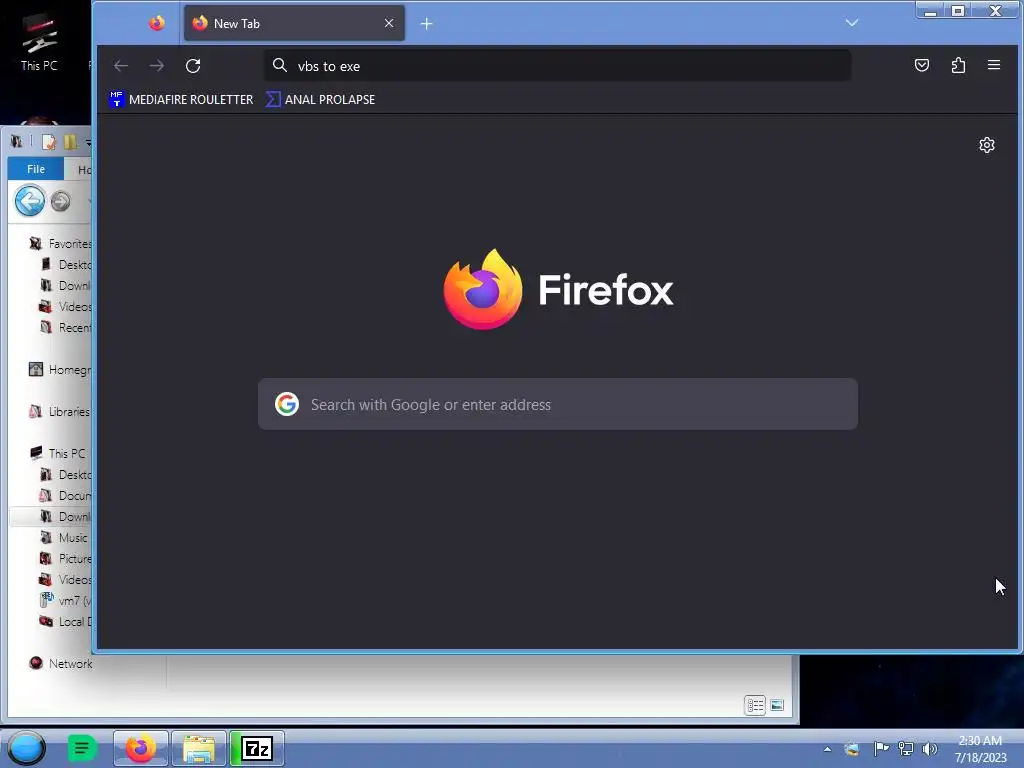
Task: Click the address bar containing vbs to exe
Action: click(x=557, y=66)
